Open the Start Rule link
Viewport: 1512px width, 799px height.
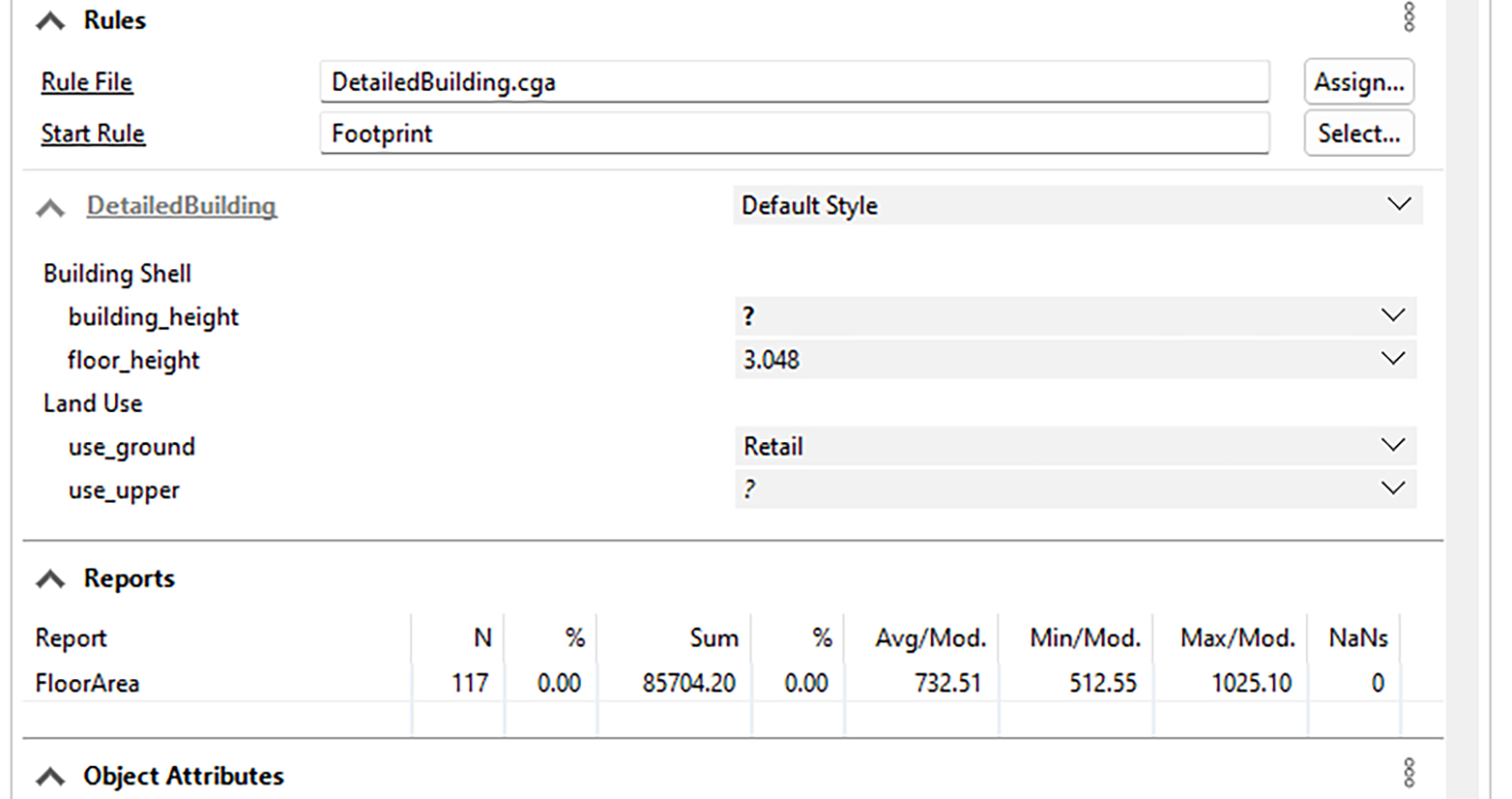tap(93, 133)
